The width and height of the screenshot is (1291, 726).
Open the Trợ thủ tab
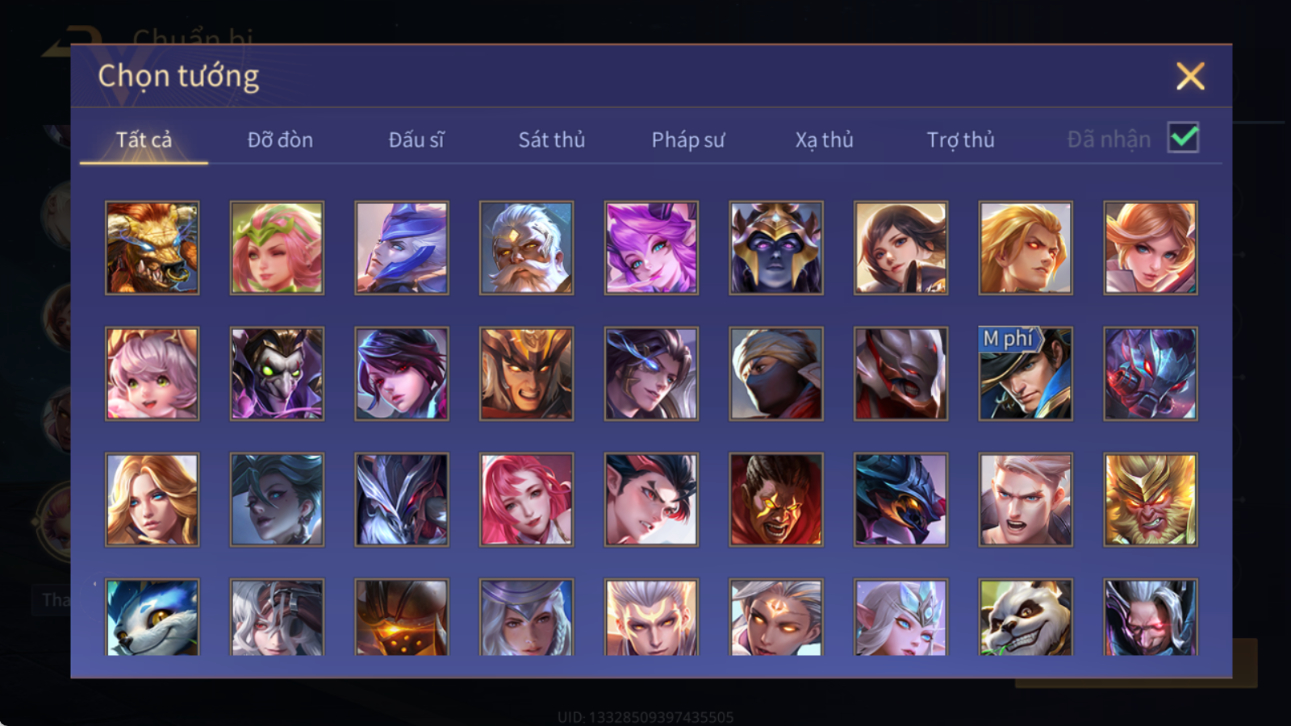coord(960,140)
